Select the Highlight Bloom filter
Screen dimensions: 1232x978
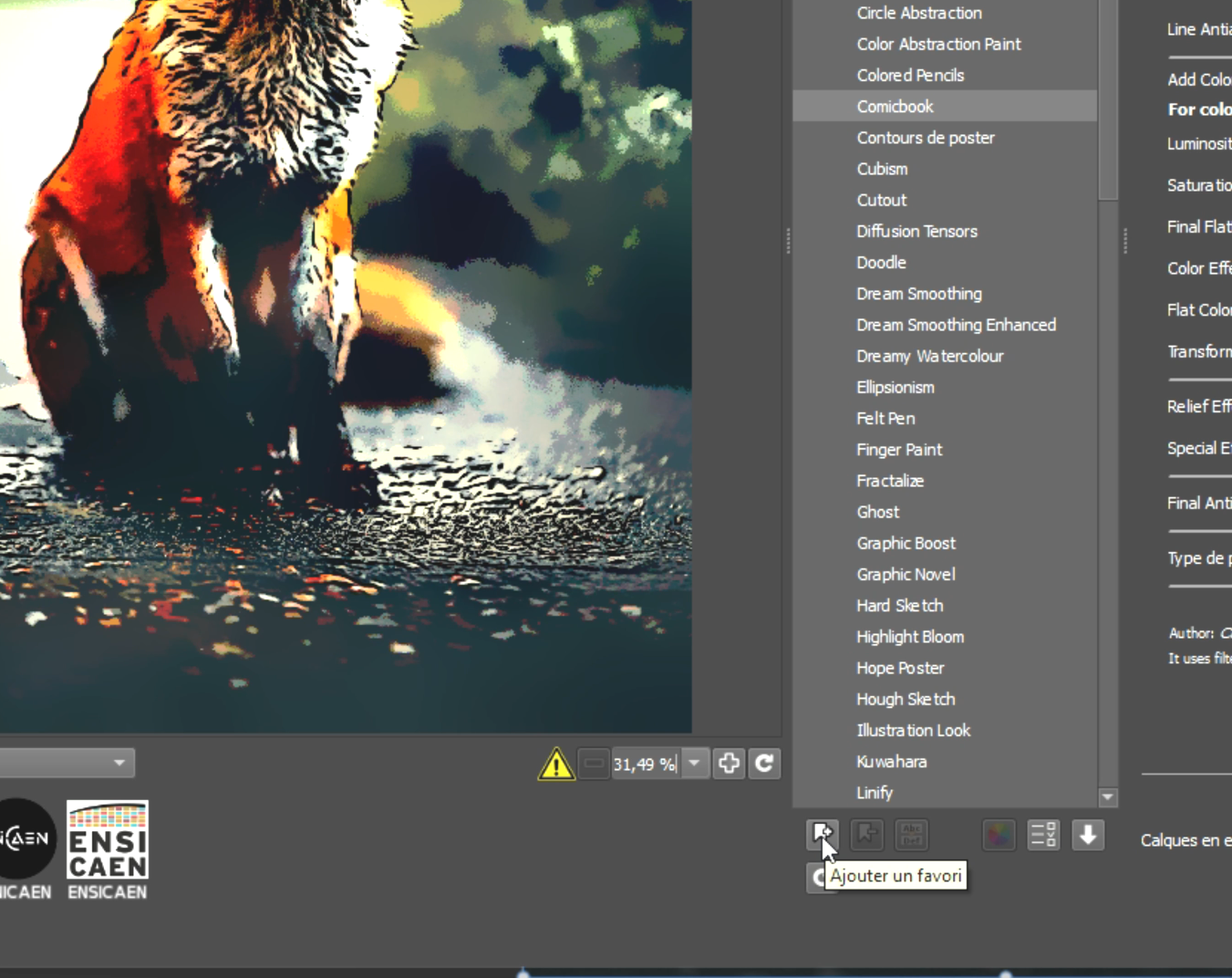909,637
